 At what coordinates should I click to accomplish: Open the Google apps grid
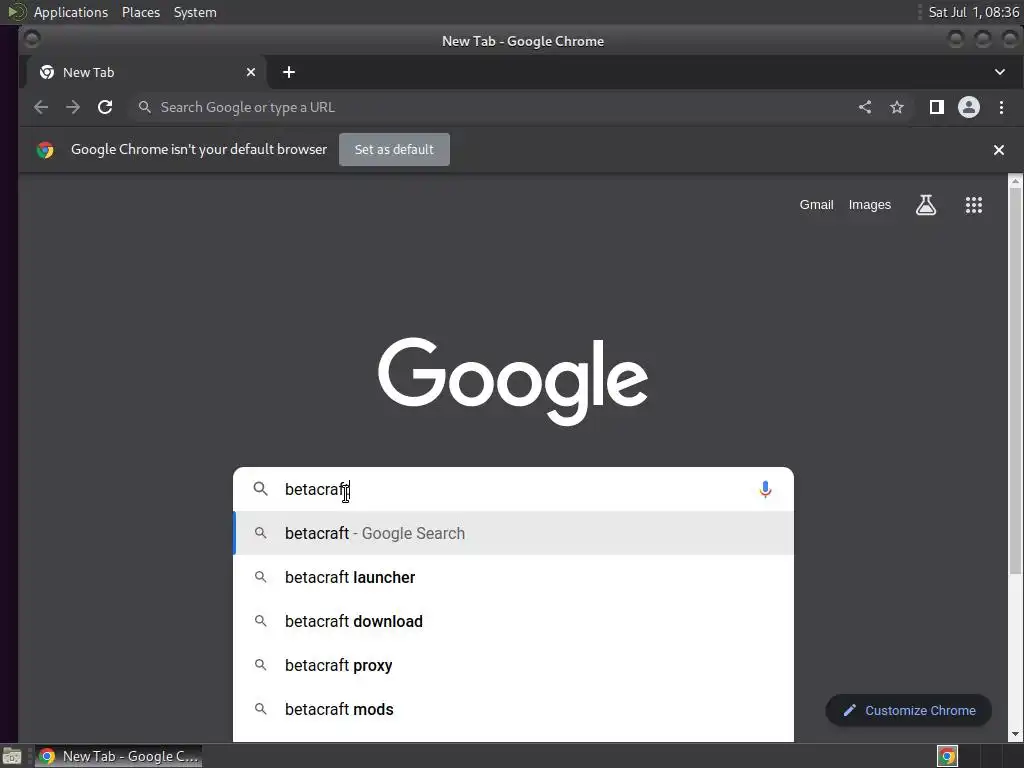[x=974, y=205]
